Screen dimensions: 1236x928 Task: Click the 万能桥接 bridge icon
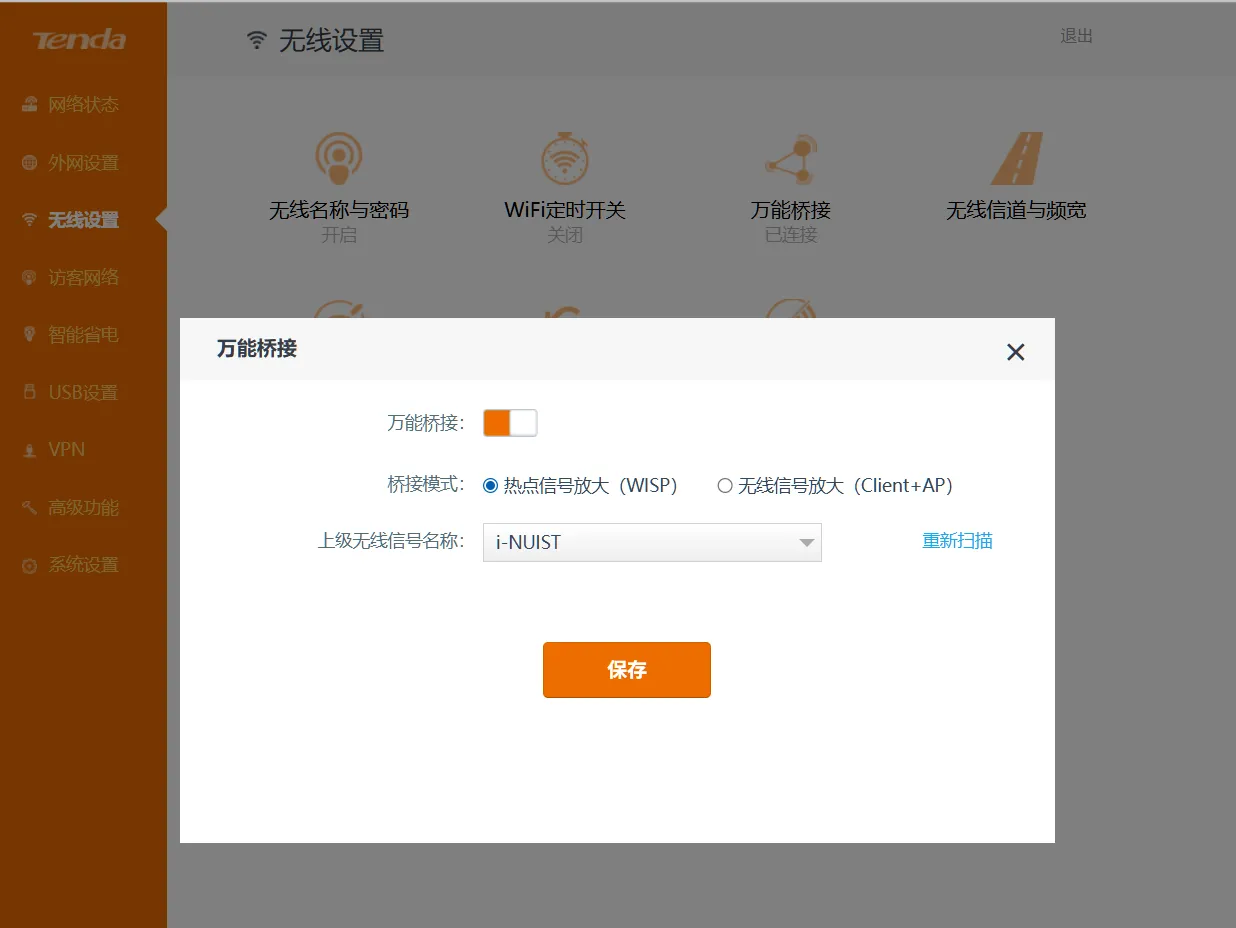[790, 159]
